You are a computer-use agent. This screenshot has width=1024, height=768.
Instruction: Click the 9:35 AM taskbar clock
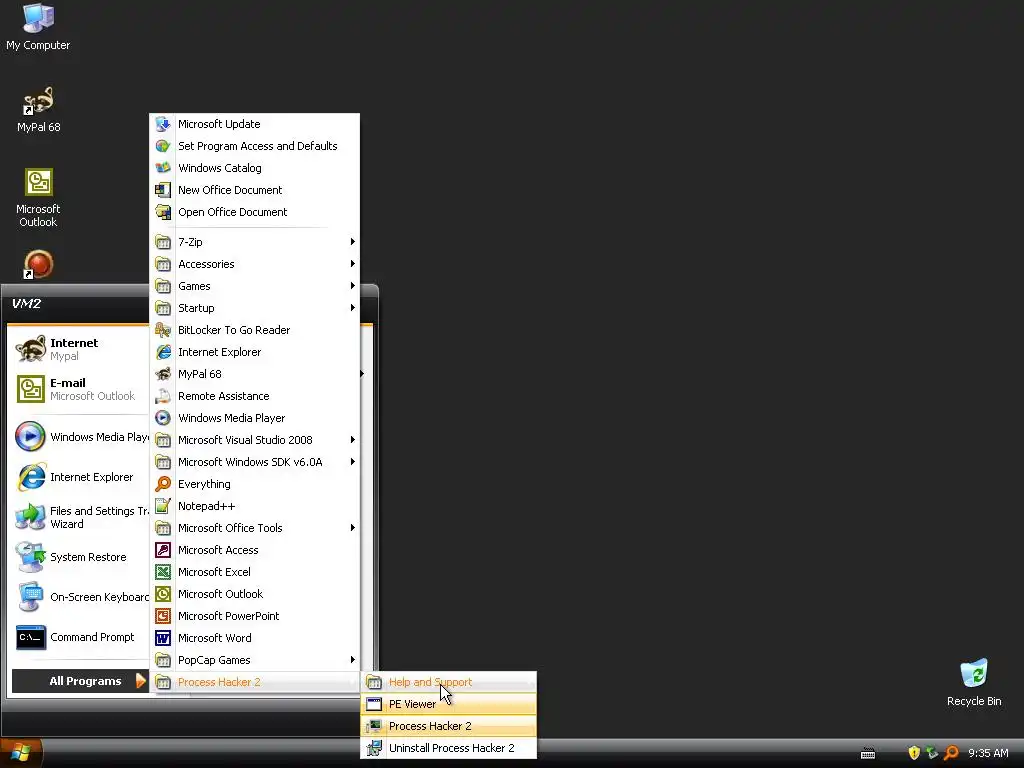[988, 753]
